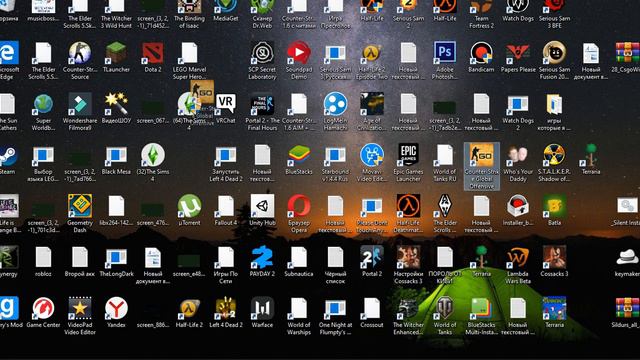
Task: Open the Dota 2 shortcut
Action: point(153,53)
